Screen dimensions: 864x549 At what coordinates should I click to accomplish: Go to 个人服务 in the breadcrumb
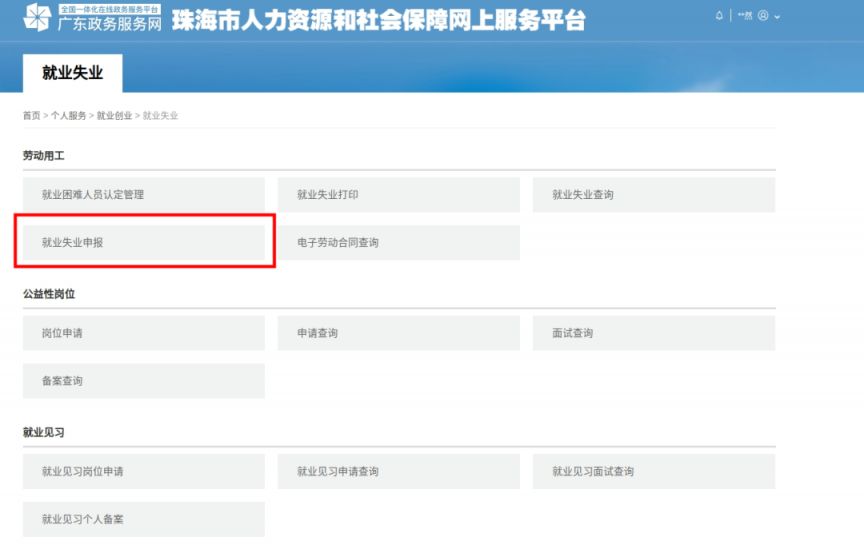(x=68, y=115)
